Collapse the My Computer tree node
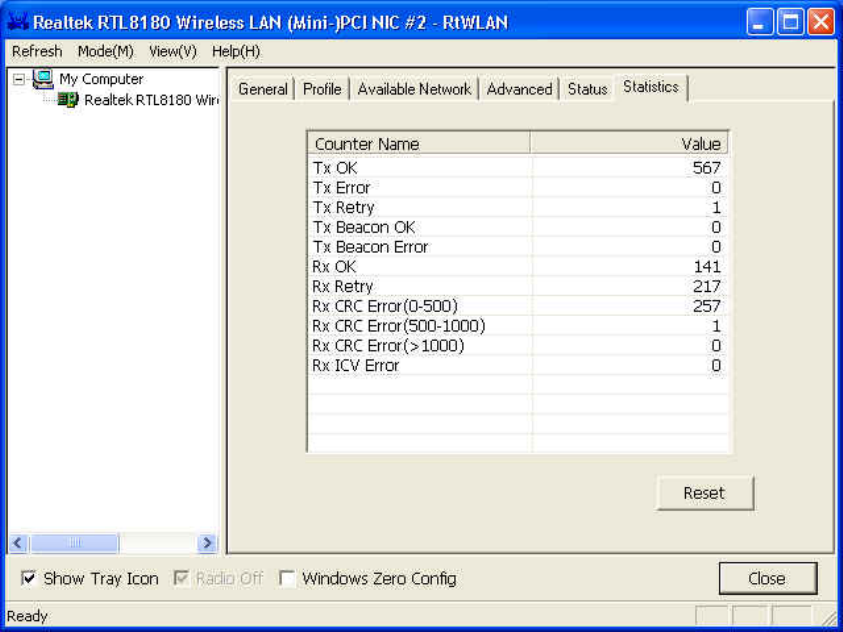The height and width of the screenshot is (632, 843). pyautogui.click(x=18, y=80)
